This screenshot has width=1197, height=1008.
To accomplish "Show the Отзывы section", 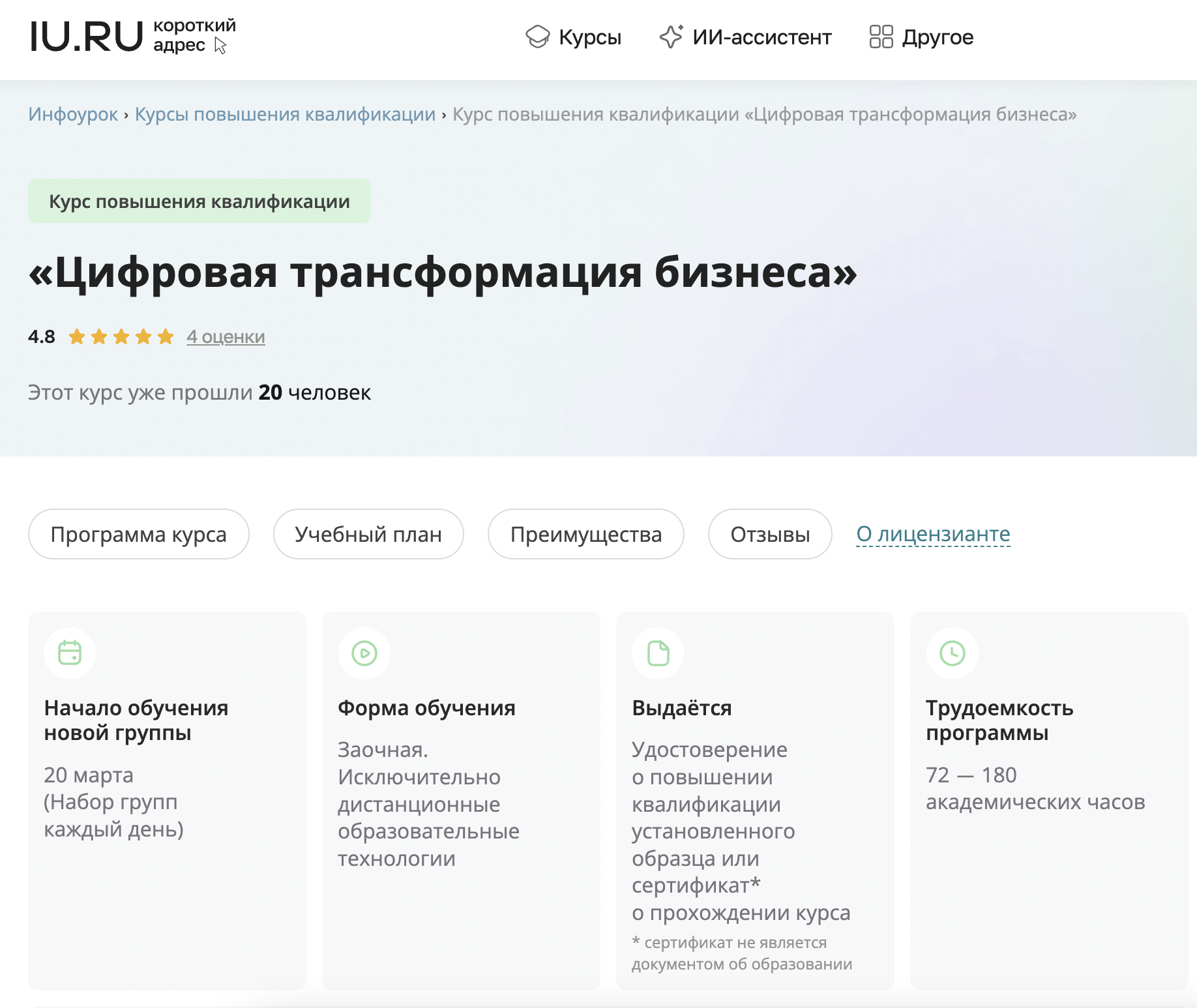I will (770, 534).
